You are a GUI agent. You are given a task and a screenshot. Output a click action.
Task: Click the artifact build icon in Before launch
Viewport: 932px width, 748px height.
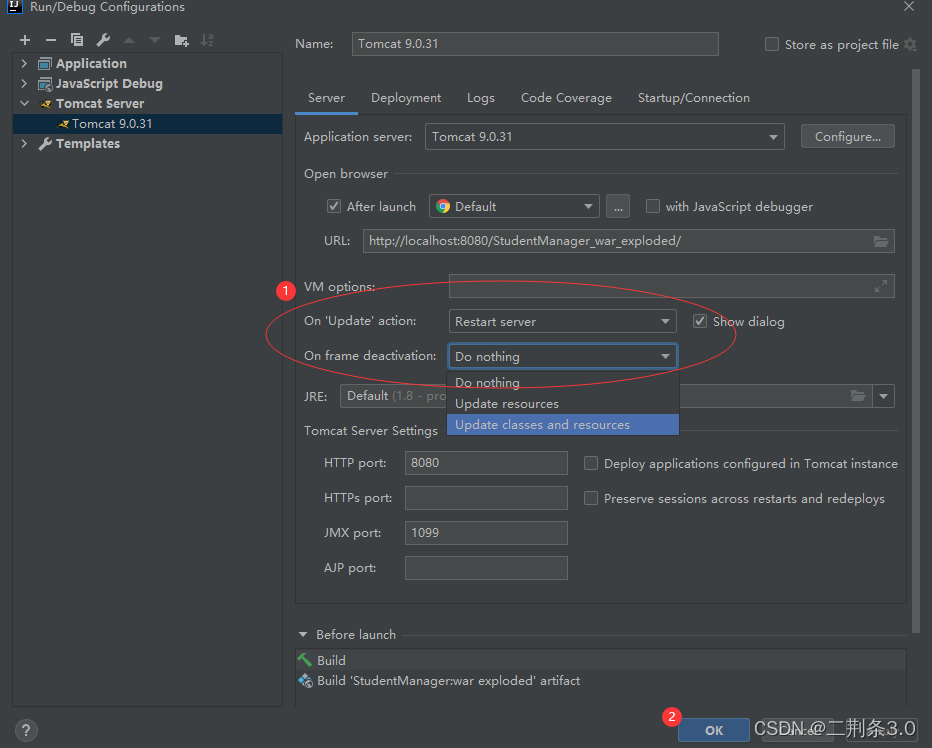(x=306, y=681)
